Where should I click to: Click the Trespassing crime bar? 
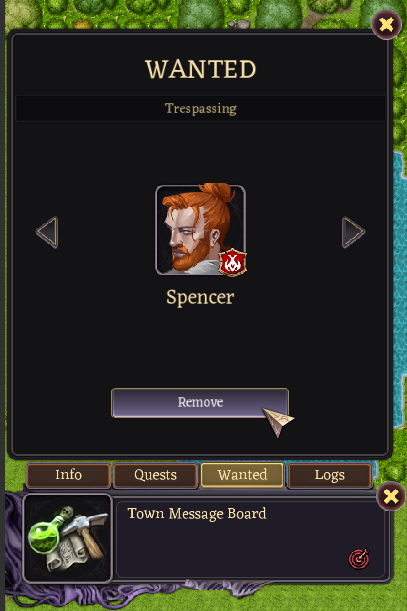pos(200,108)
